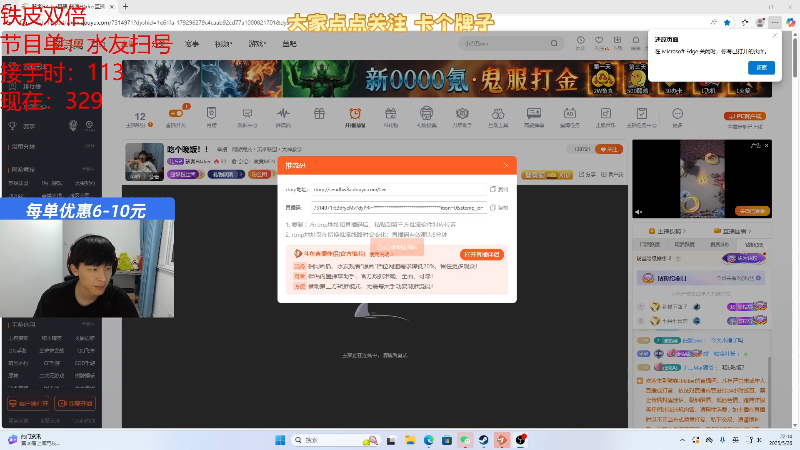Show hidden system tray icons
800x450 pixels.
[x=682, y=440]
